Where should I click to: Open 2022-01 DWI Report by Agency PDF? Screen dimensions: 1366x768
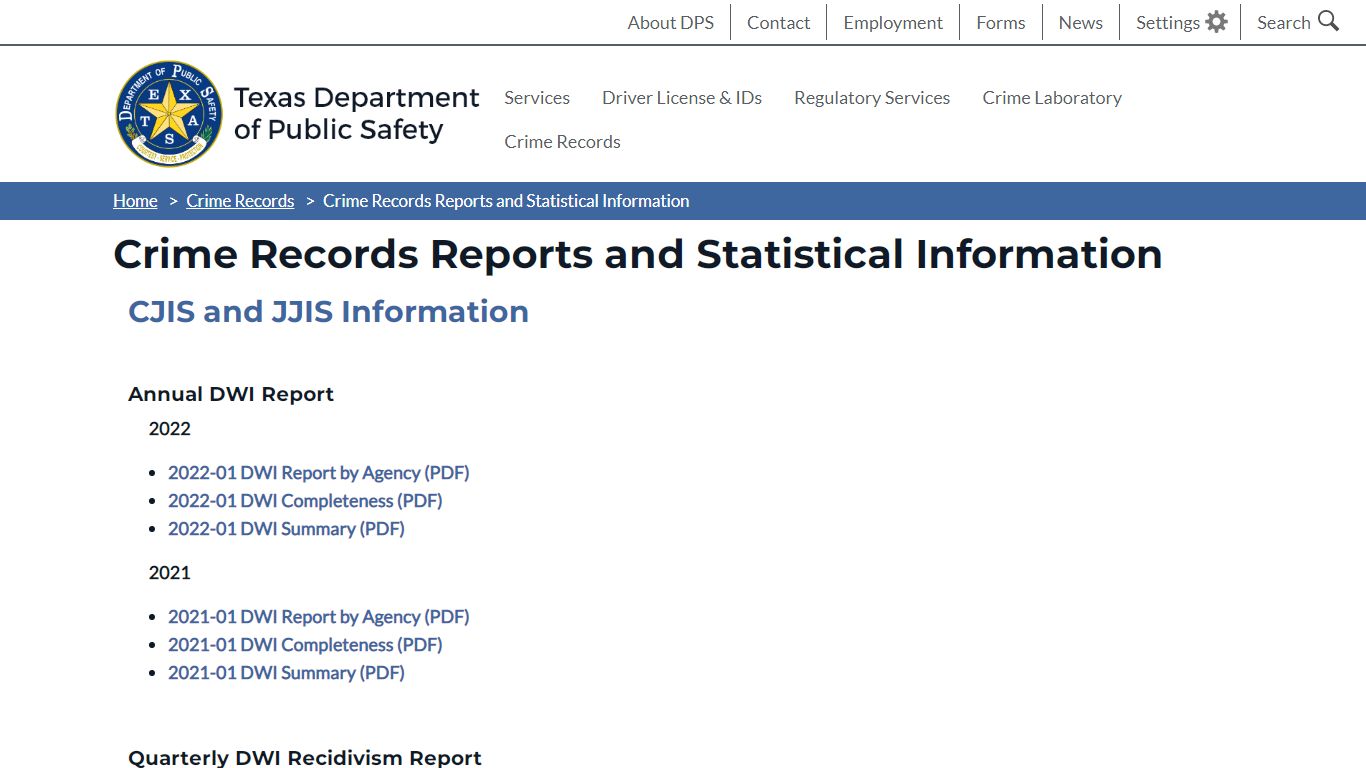(x=318, y=472)
